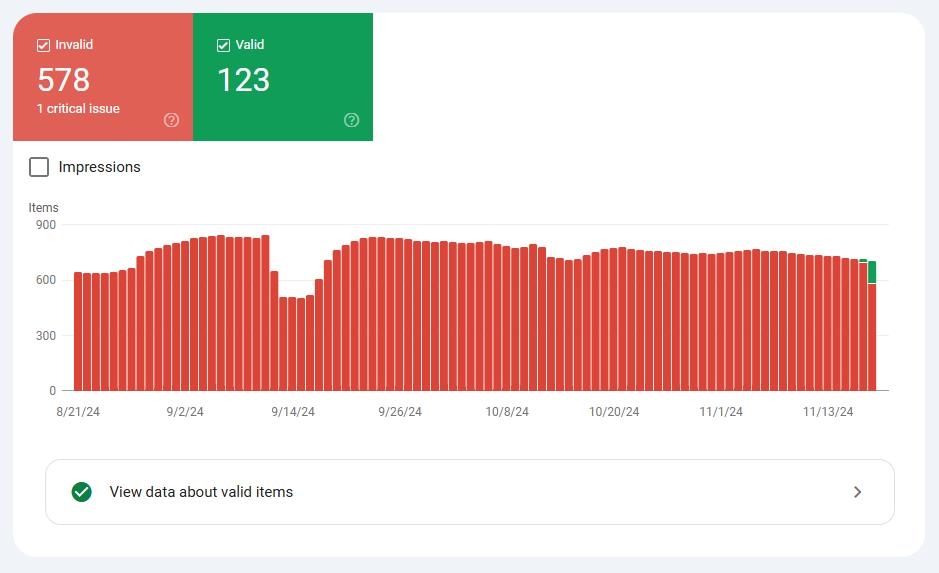Click the green checkmark icon beside View data

81,492
